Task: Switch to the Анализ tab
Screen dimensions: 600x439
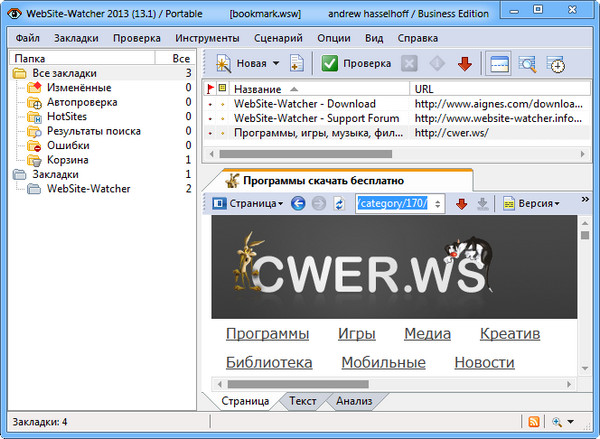Action: [x=354, y=401]
